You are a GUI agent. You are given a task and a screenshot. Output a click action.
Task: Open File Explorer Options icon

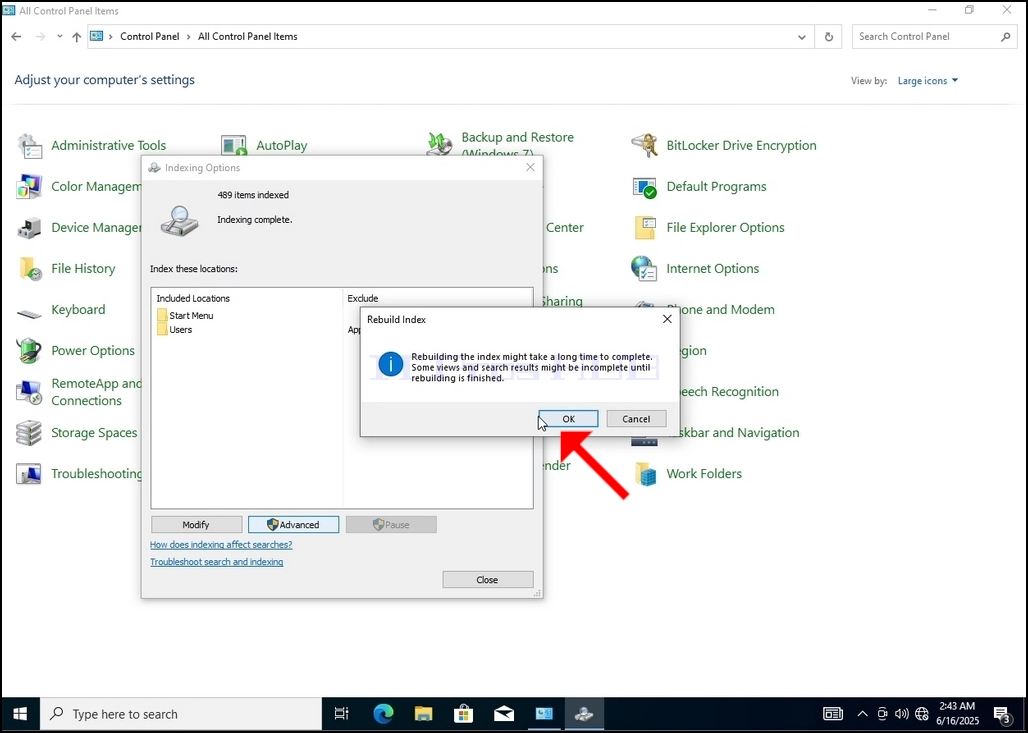(644, 228)
